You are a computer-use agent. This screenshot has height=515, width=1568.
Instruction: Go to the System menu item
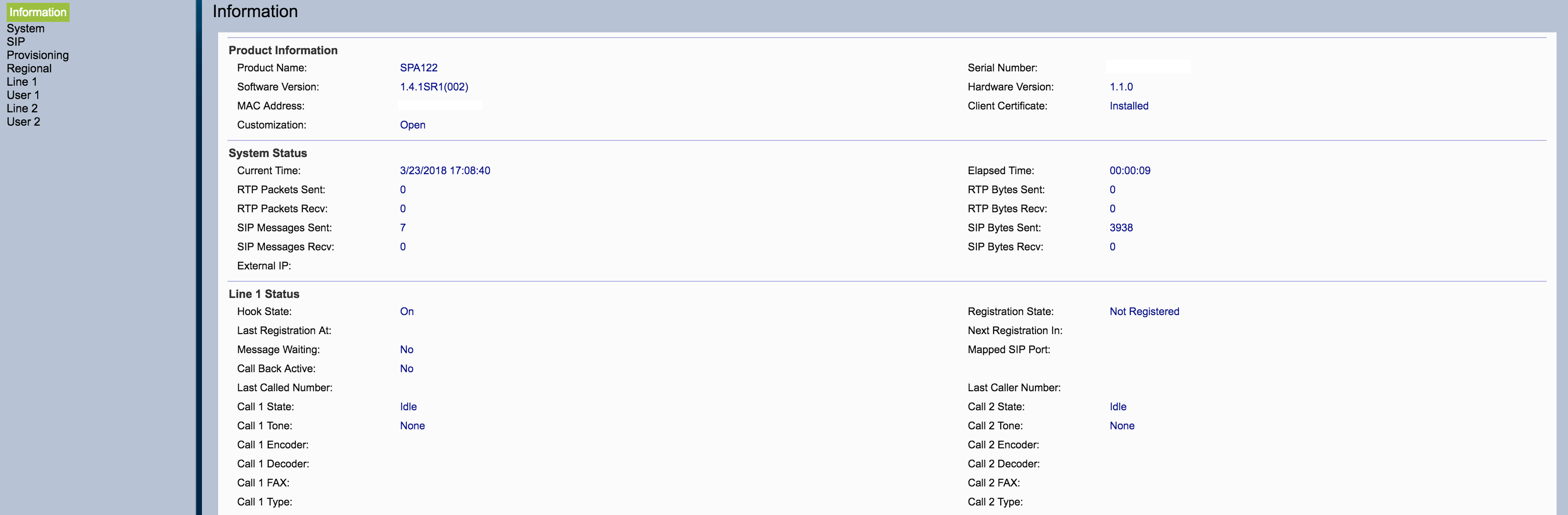[x=26, y=29]
